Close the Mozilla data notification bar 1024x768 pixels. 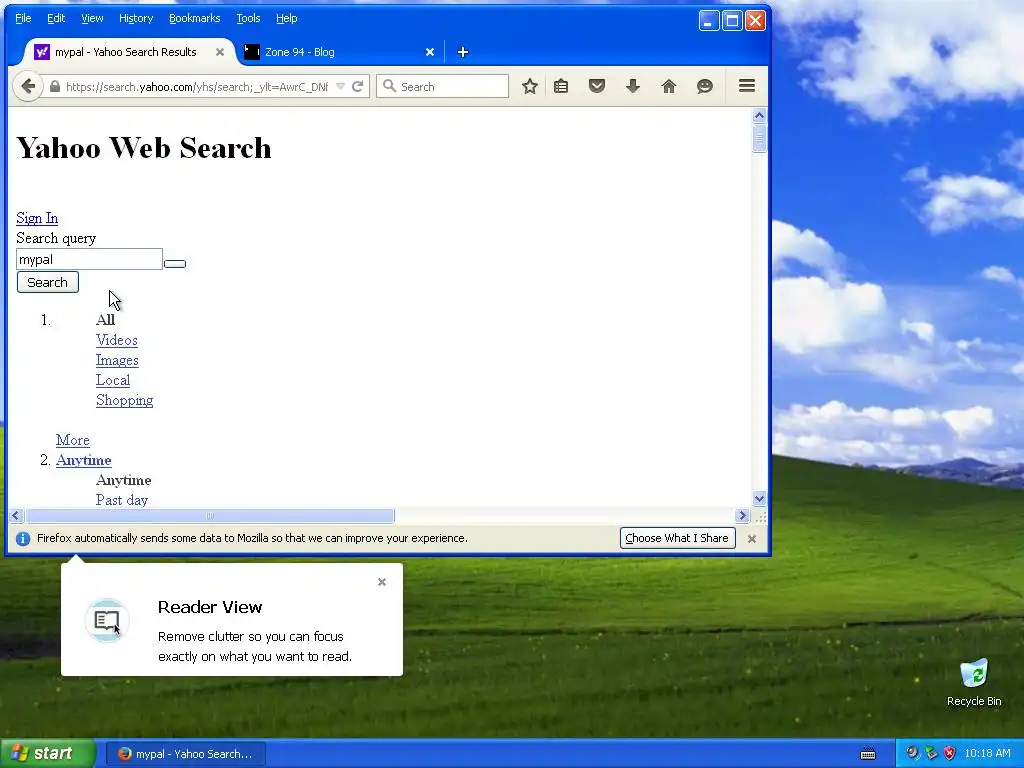point(752,539)
